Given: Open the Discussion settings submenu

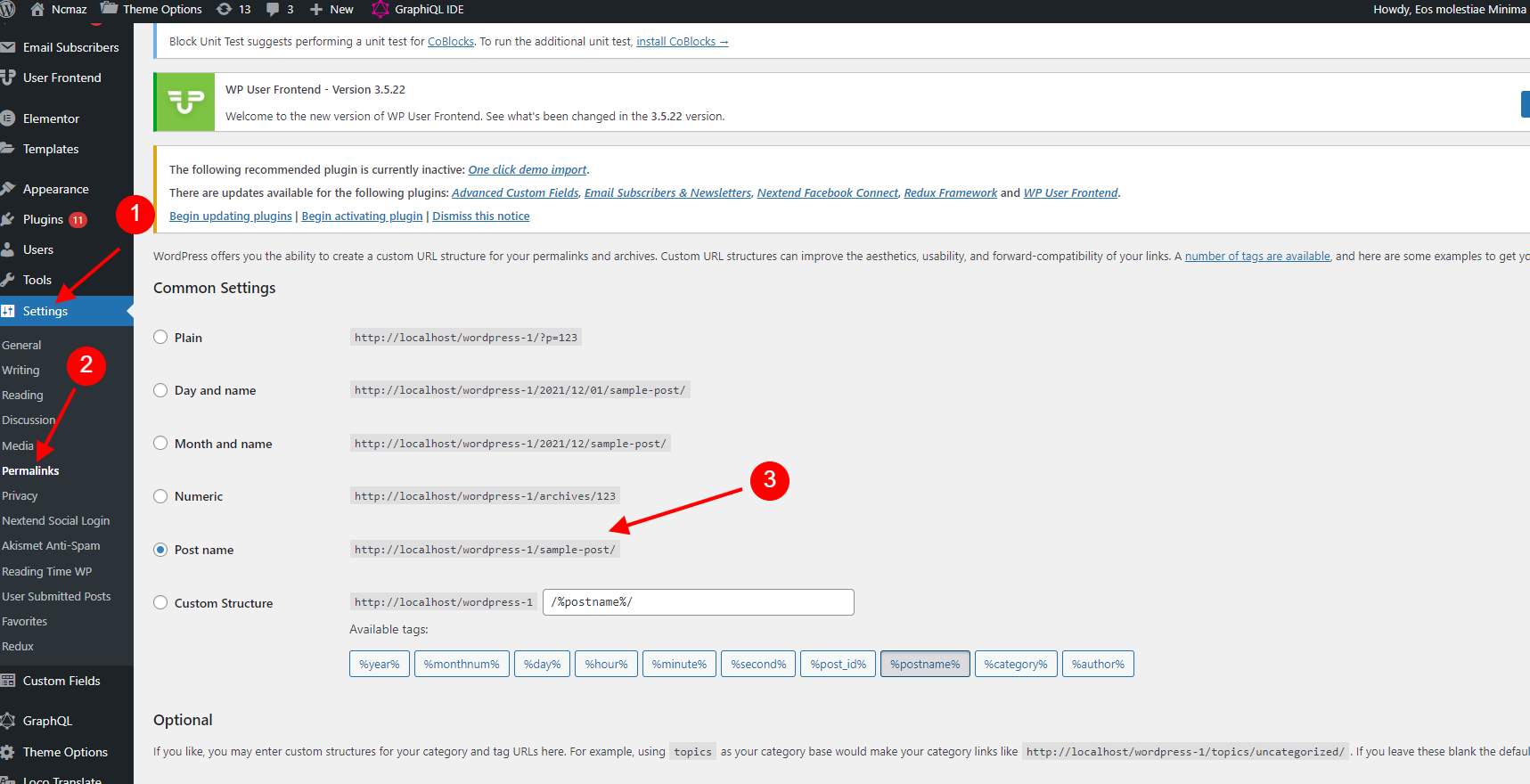Looking at the screenshot, I should click(29, 420).
